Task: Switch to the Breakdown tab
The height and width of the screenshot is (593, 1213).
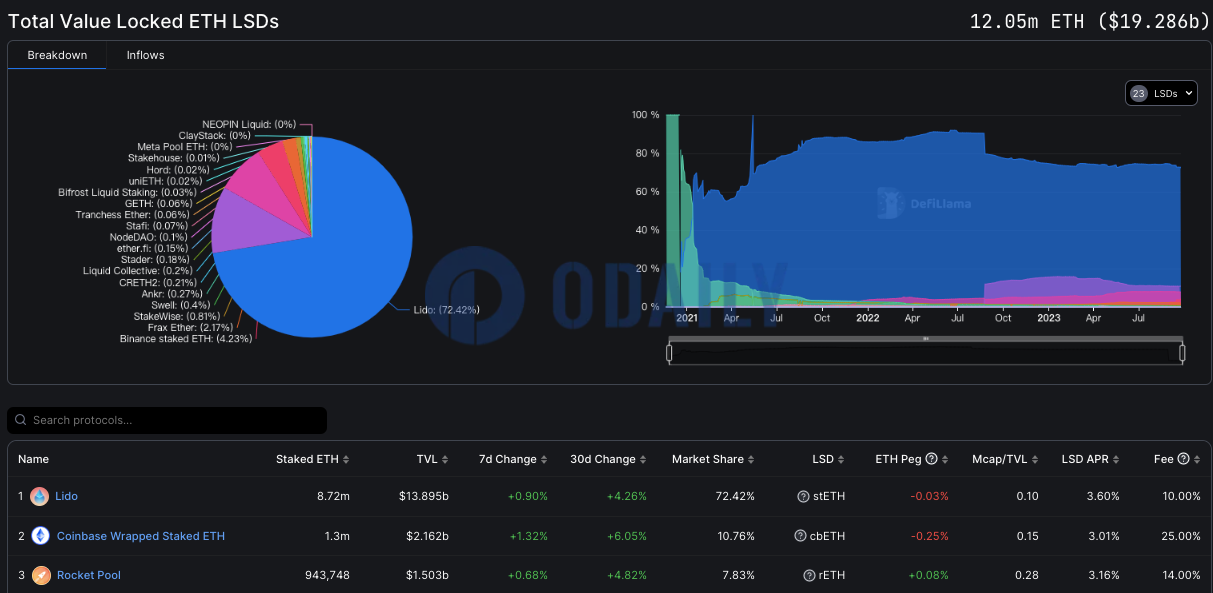Action: pos(57,55)
